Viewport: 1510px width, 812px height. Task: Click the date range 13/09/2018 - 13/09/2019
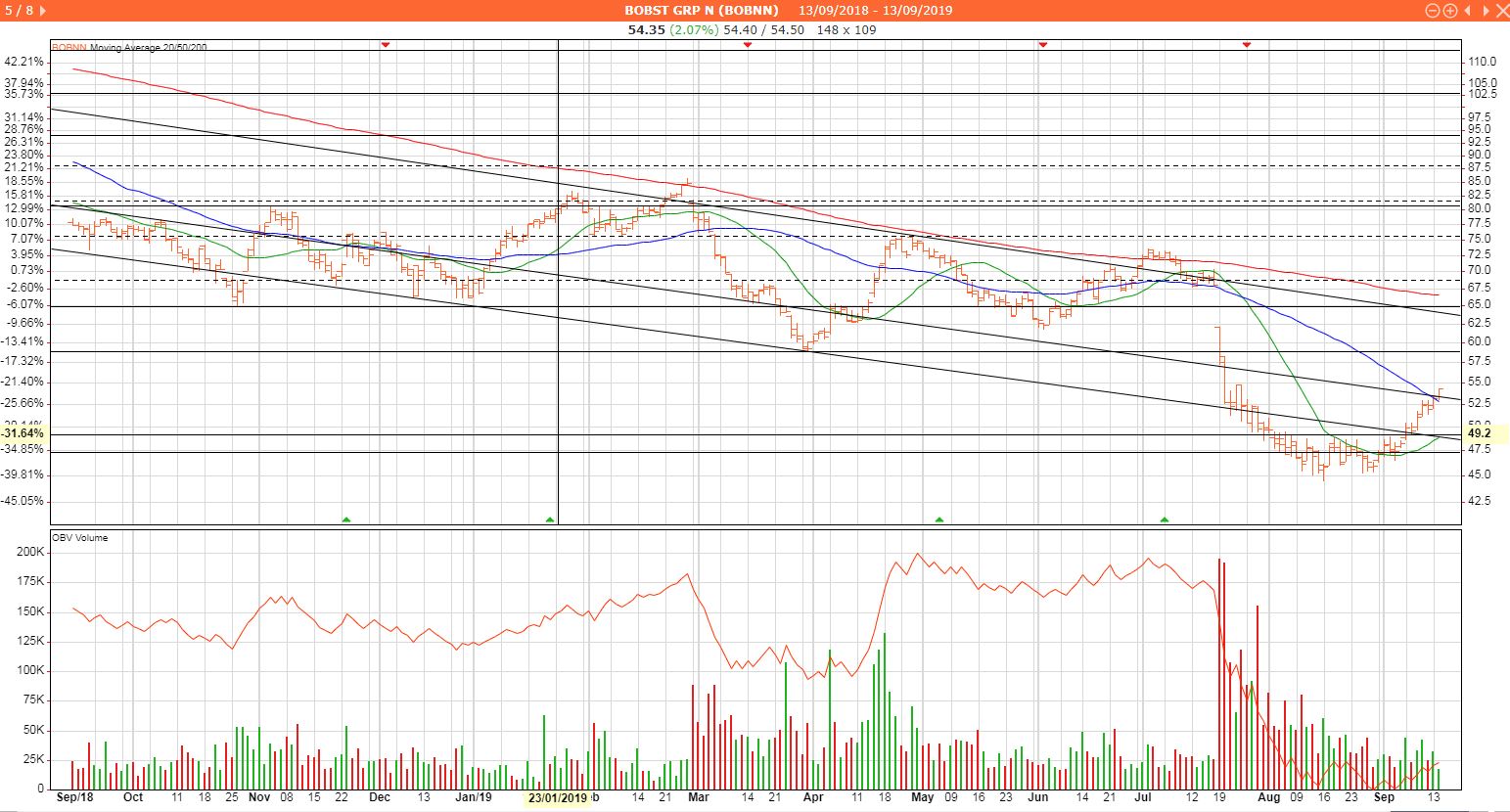875,11
